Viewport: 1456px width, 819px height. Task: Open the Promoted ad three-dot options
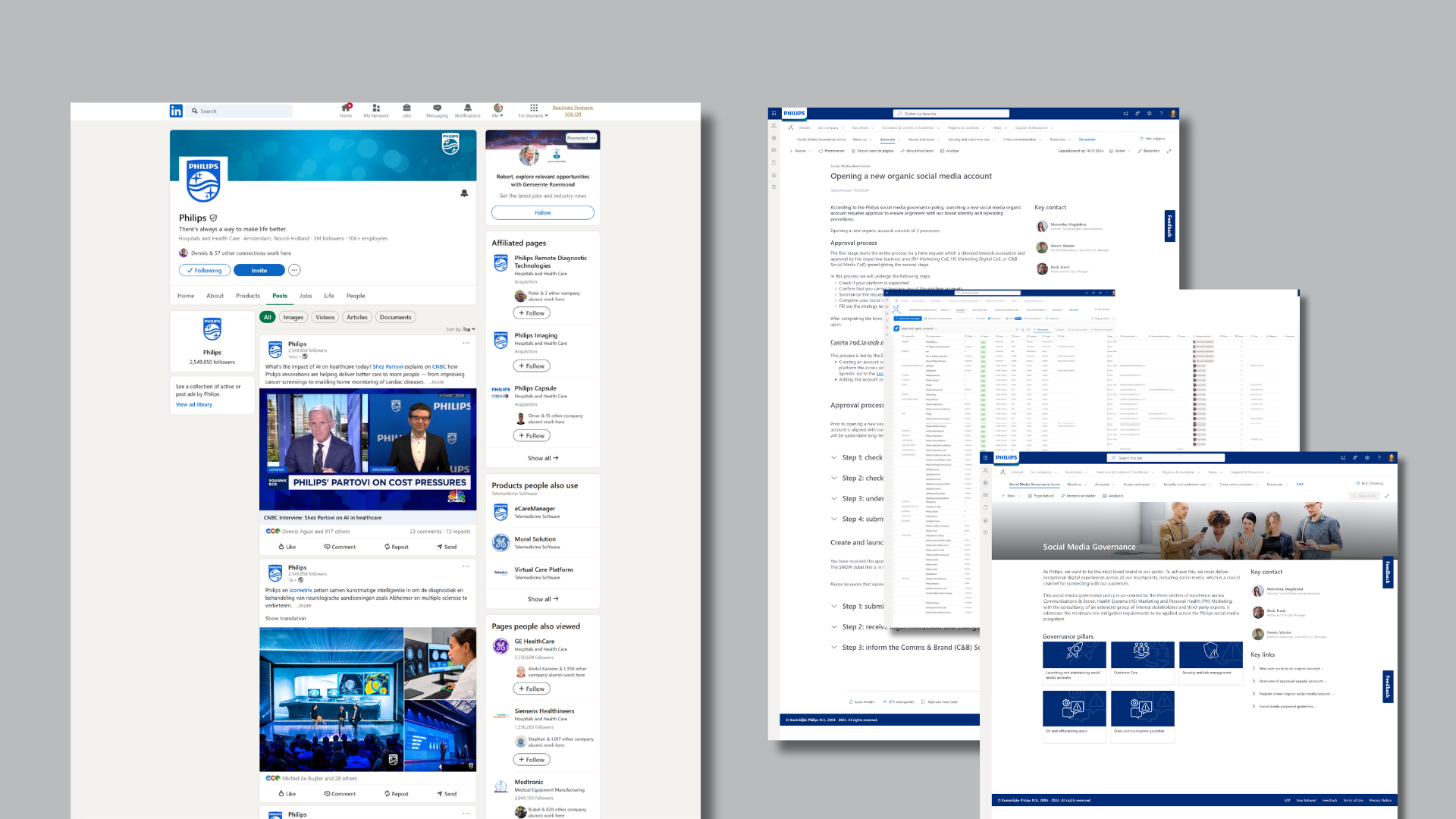(592, 138)
